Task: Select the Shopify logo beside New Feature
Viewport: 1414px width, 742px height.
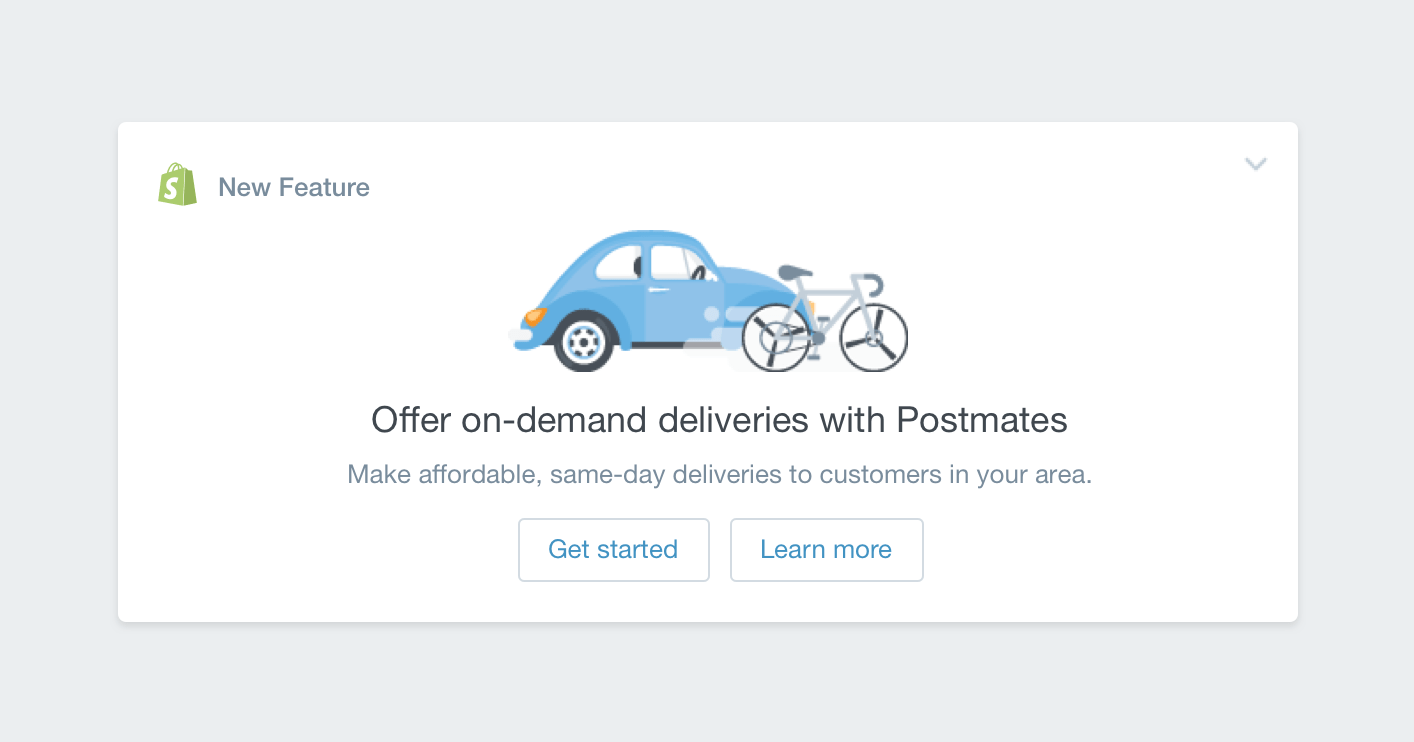Action: point(177,184)
